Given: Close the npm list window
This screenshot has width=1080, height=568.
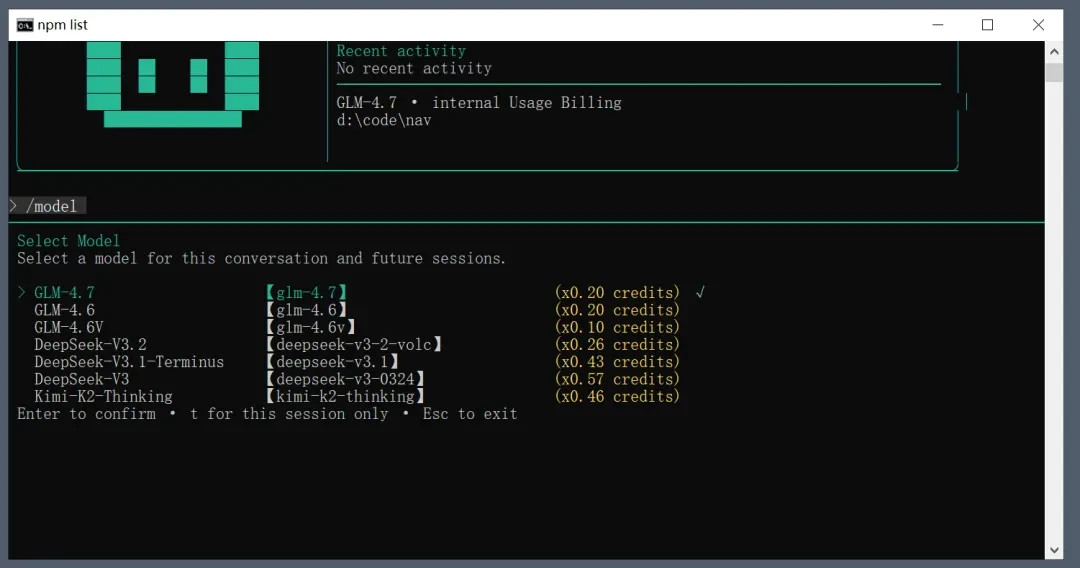Looking at the screenshot, I should tap(1038, 25).
